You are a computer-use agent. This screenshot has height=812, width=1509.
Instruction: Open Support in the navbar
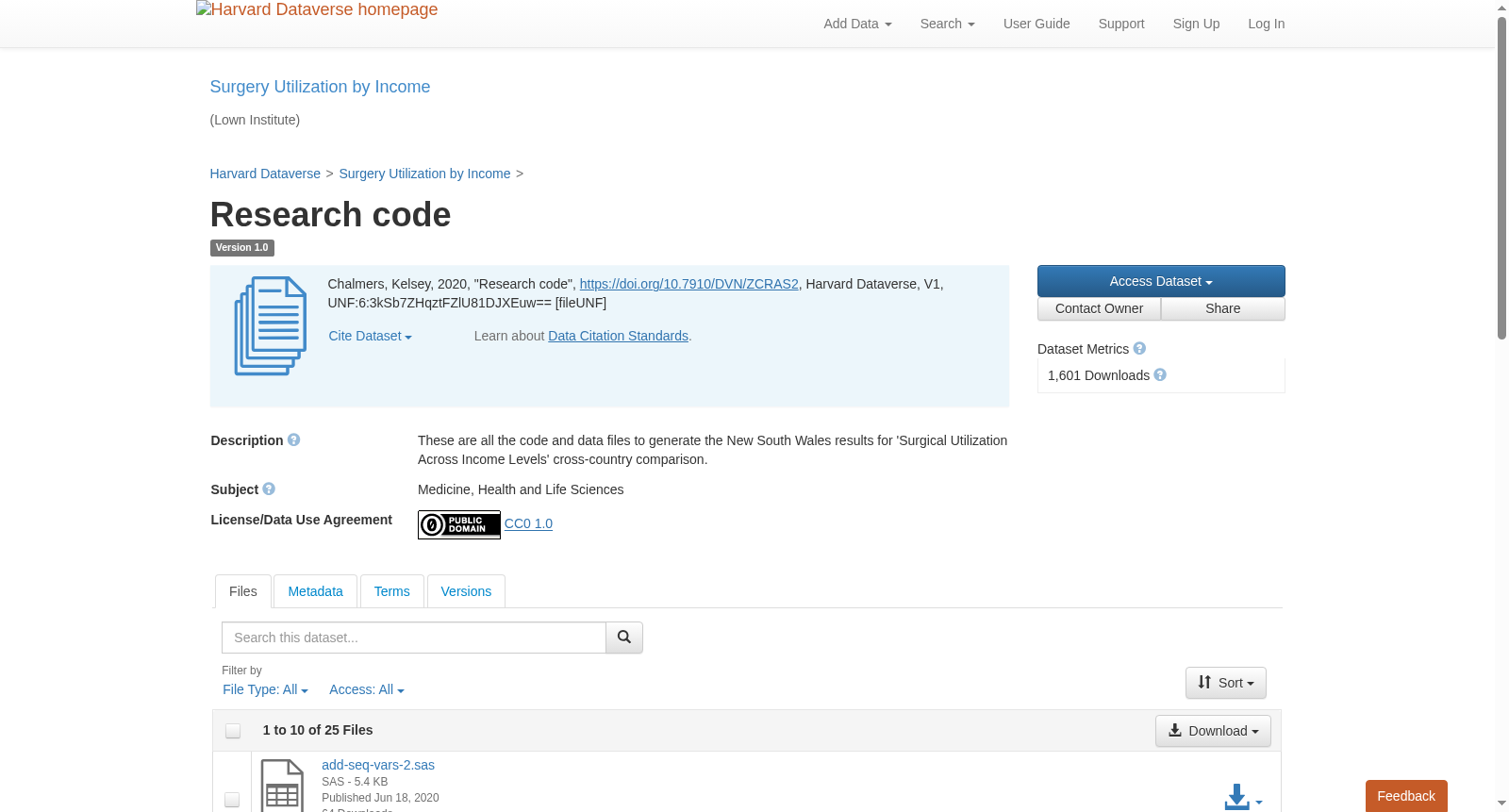click(x=1121, y=24)
